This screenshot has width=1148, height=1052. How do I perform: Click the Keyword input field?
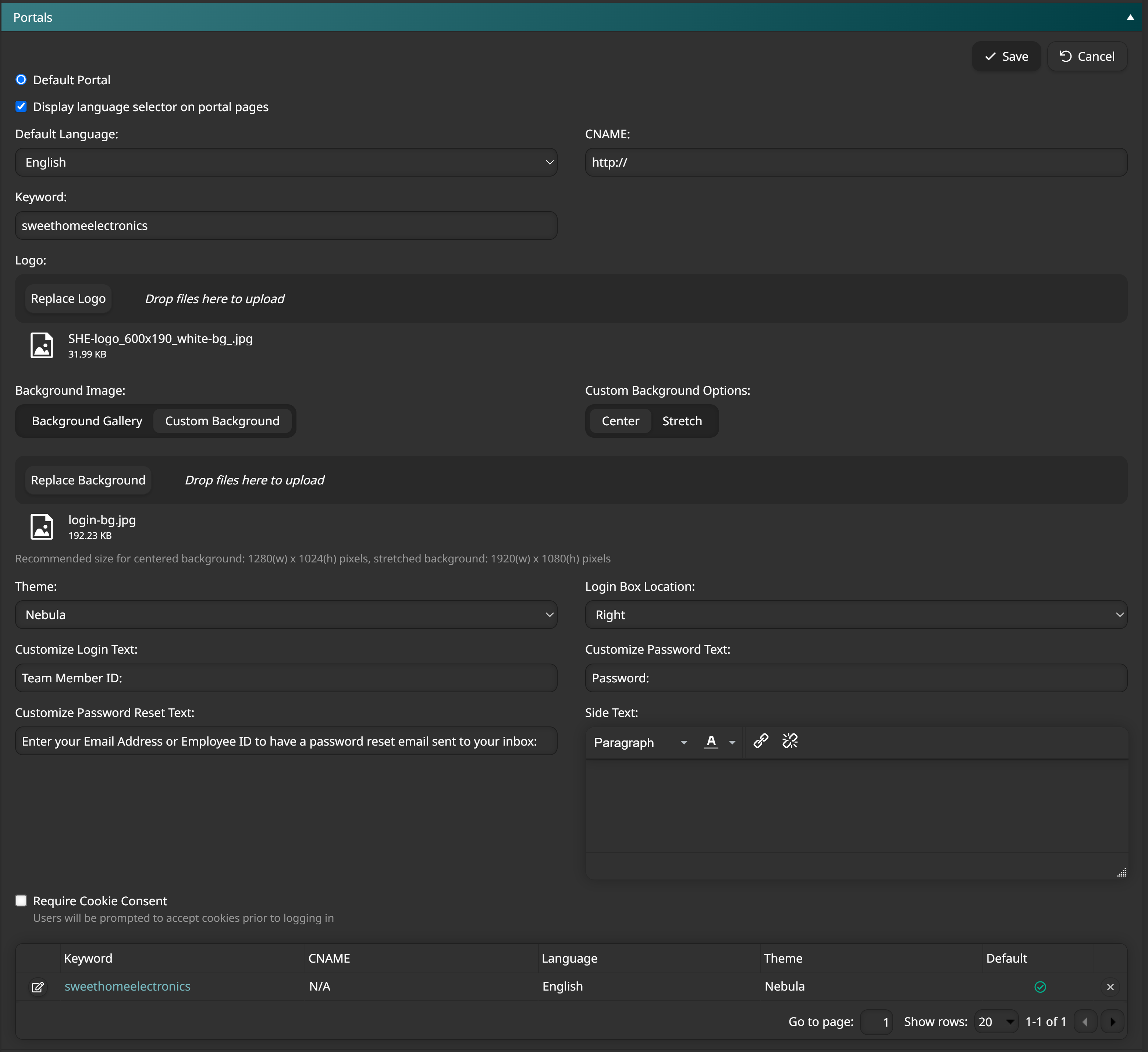point(286,225)
